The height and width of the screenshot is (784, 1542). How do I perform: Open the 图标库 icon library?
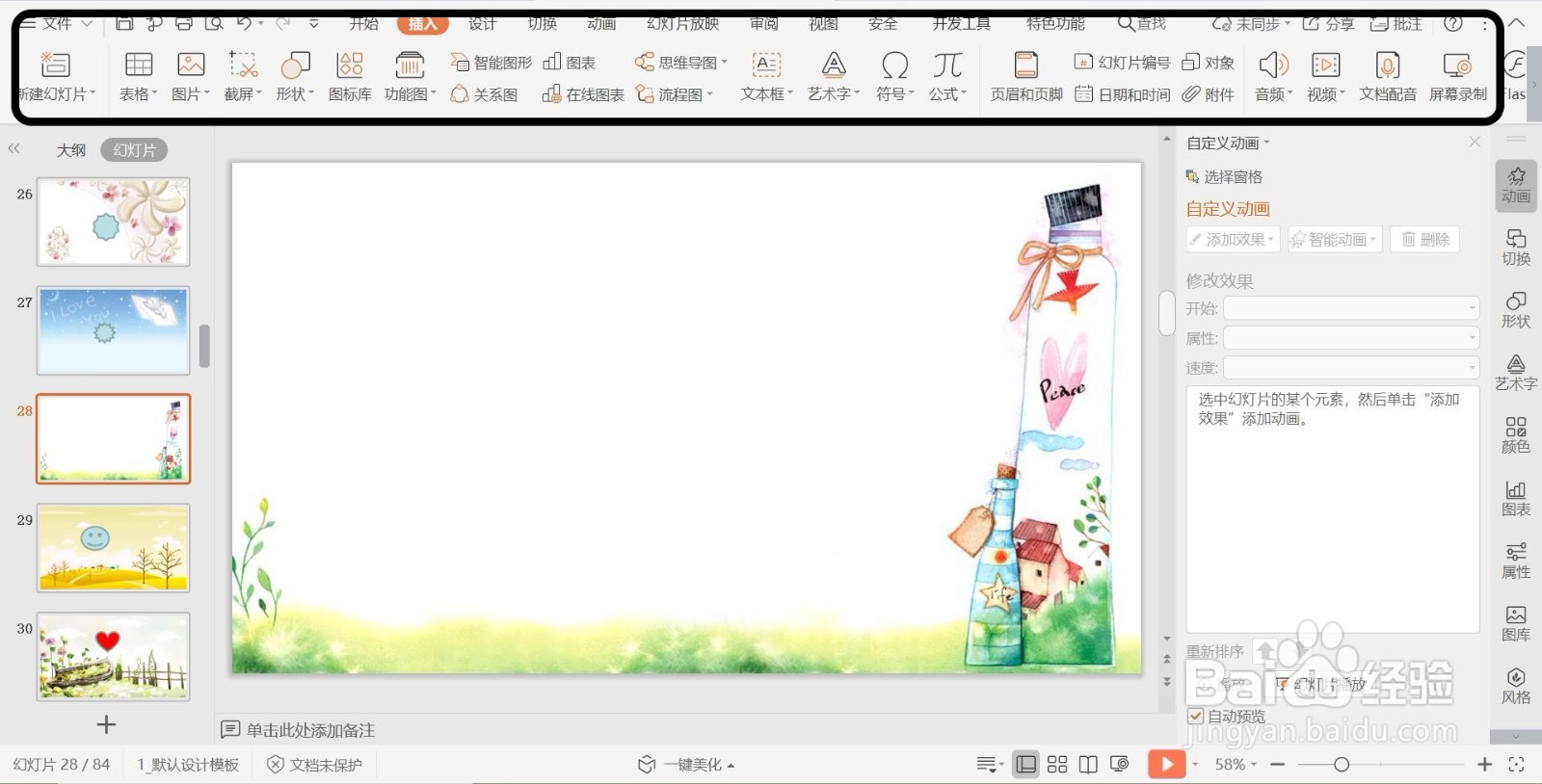350,76
